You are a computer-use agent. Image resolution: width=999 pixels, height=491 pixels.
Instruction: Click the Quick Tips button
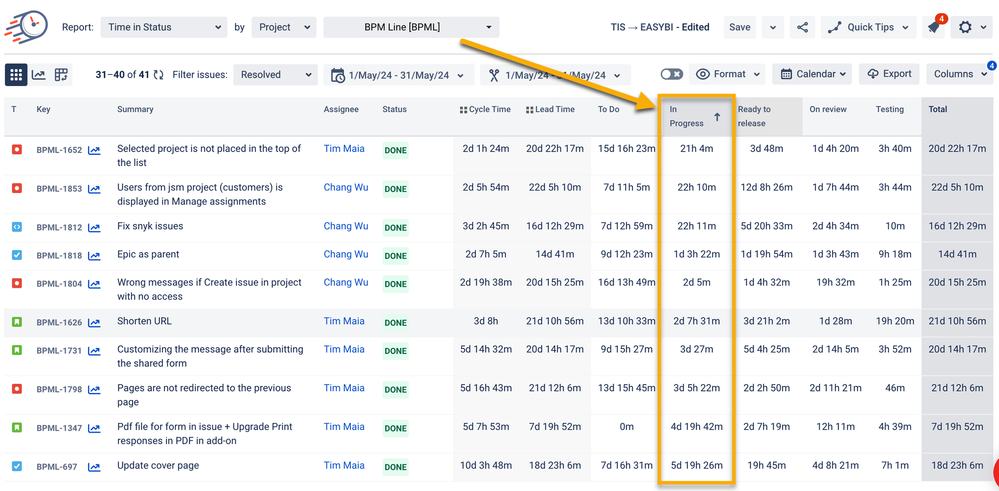coord(869,28)
